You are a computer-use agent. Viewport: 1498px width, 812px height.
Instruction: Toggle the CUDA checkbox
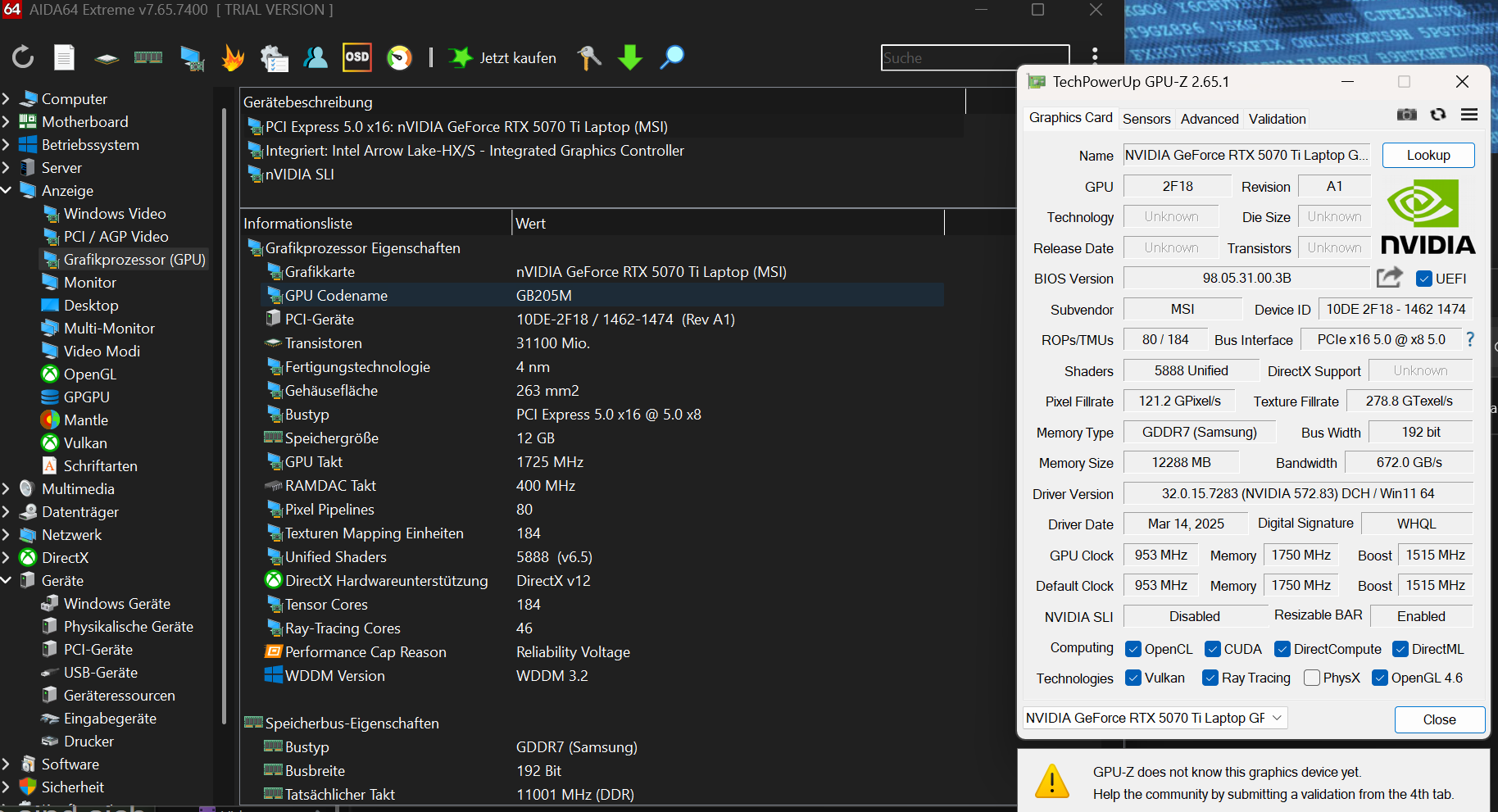[x=1213, y=649]
